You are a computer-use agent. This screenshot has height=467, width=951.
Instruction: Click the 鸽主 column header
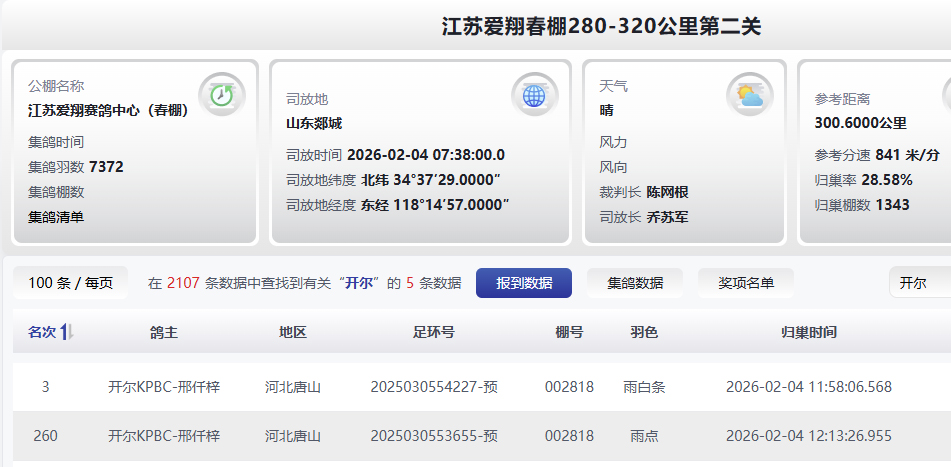pyautogui.click(x=163, y=332)
